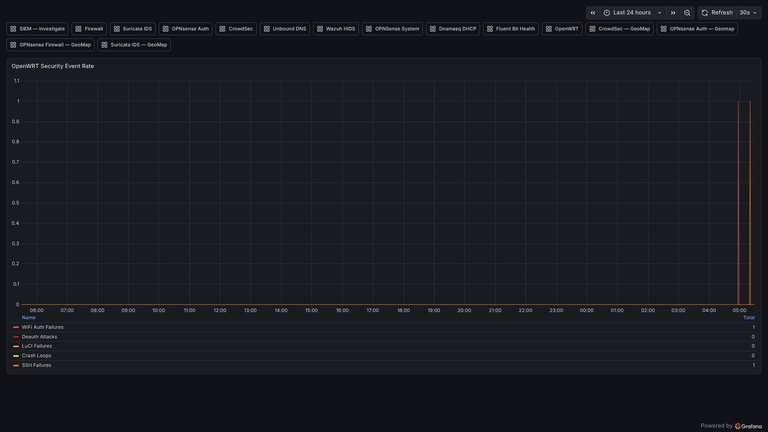The width and height of the screenshot is (768, 432).
Task: Shift time range backward arrow
Action: 593,13
